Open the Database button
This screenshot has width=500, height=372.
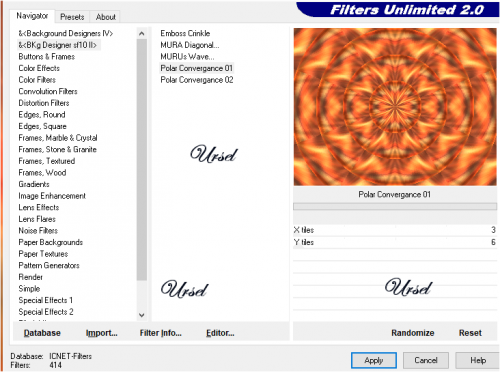coord(42,333)
